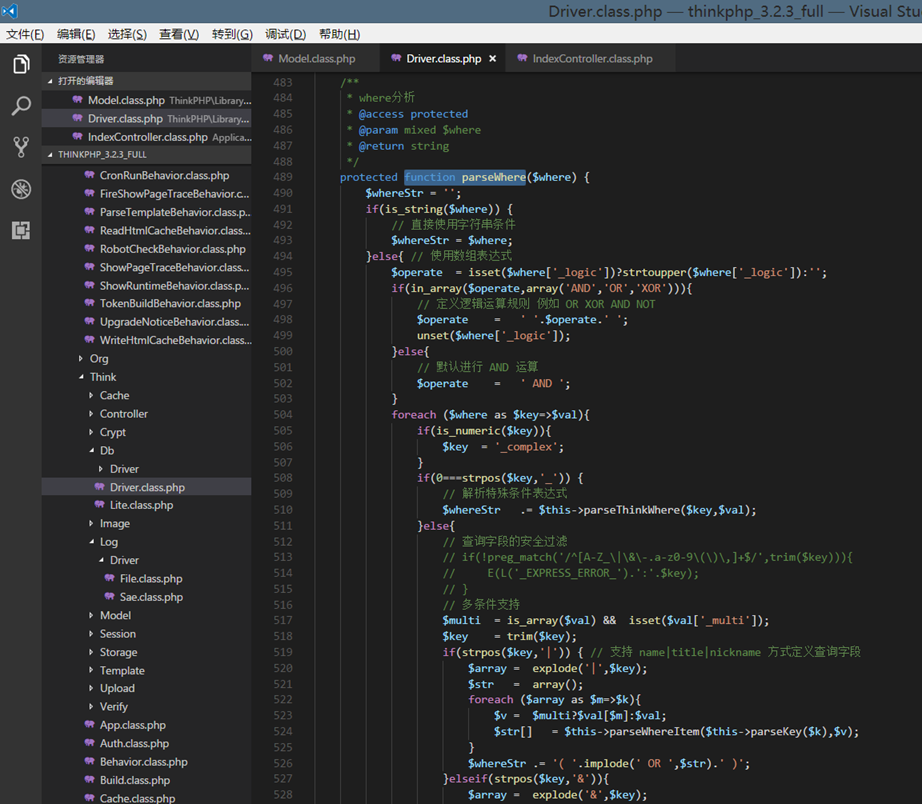Close the Driver.class.php tab
Viewport: 922px width, 804px height.
pos(493,59)
